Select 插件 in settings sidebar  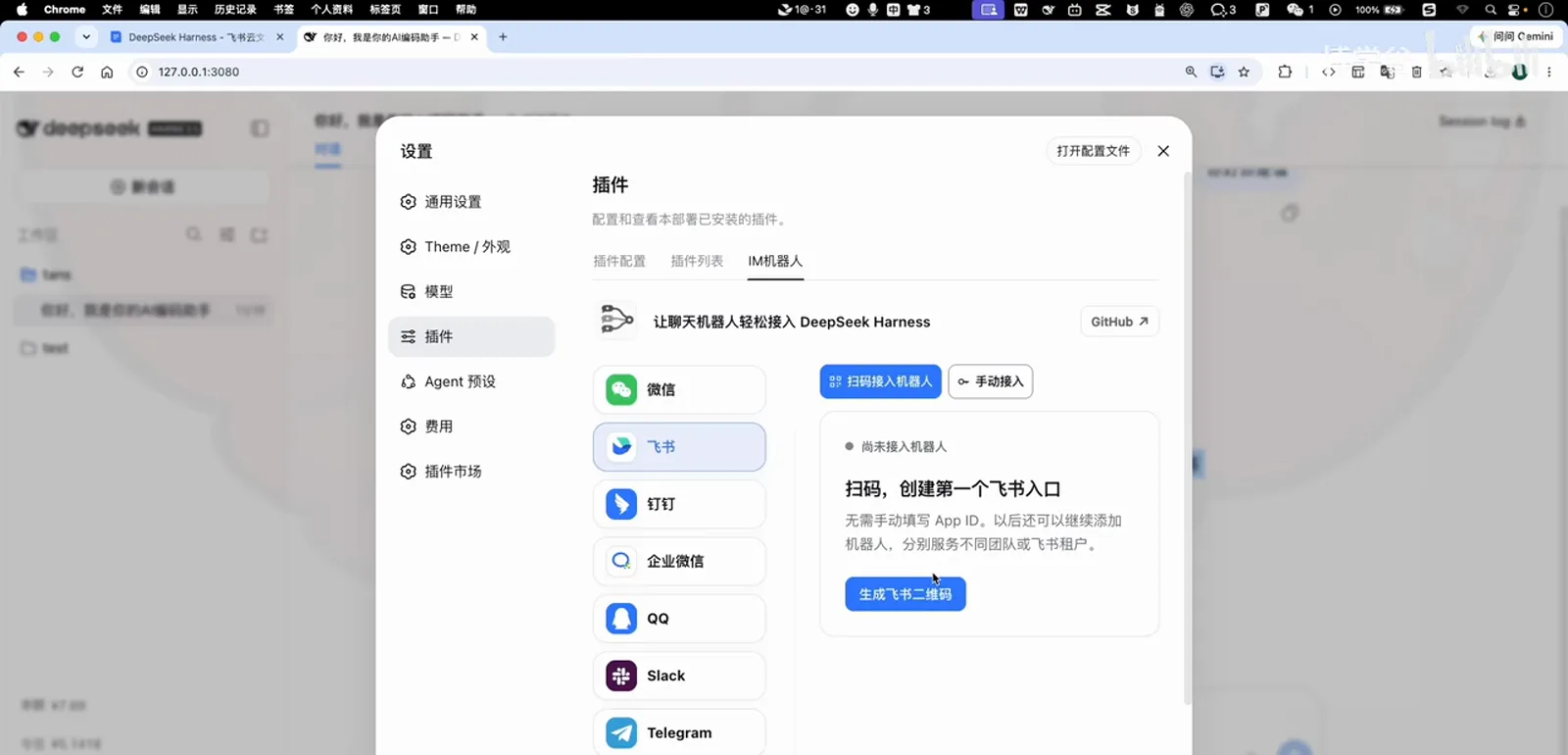point(471,336)
